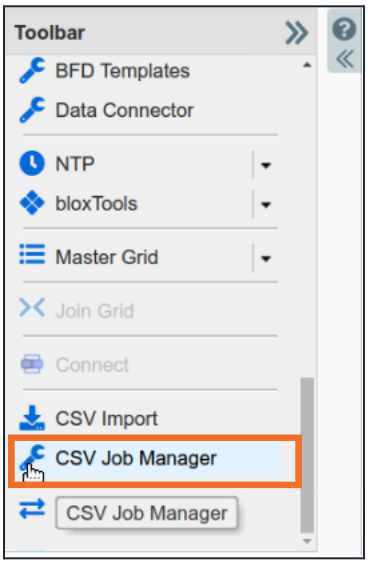Expand the Master Grid dropdown arrow

tap(266, 259)
